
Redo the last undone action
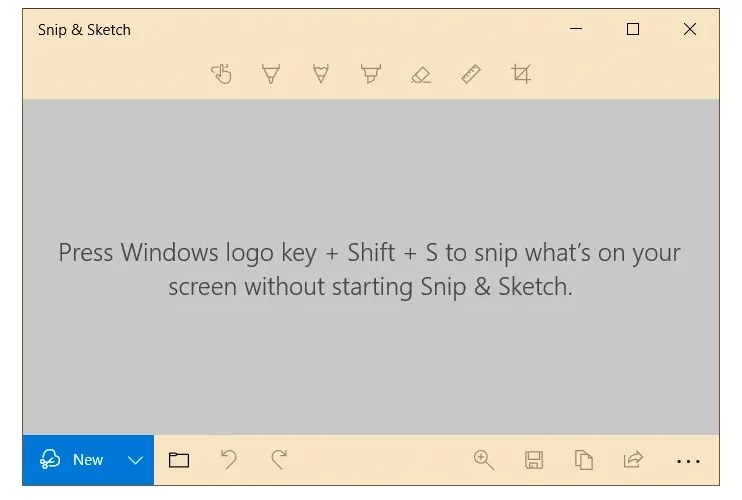click(x=279, y=459)
